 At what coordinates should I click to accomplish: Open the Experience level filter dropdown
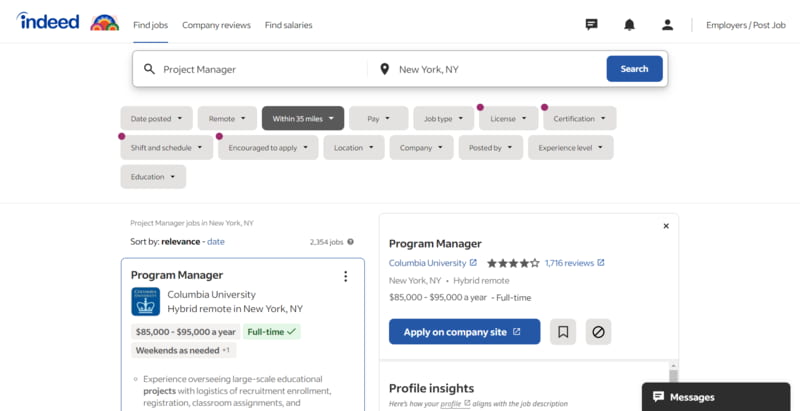click(570, 148)
